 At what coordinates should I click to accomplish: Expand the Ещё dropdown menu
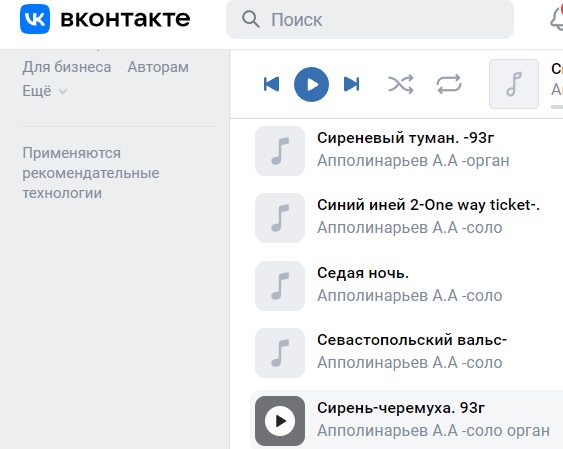(x=45, y=91)
